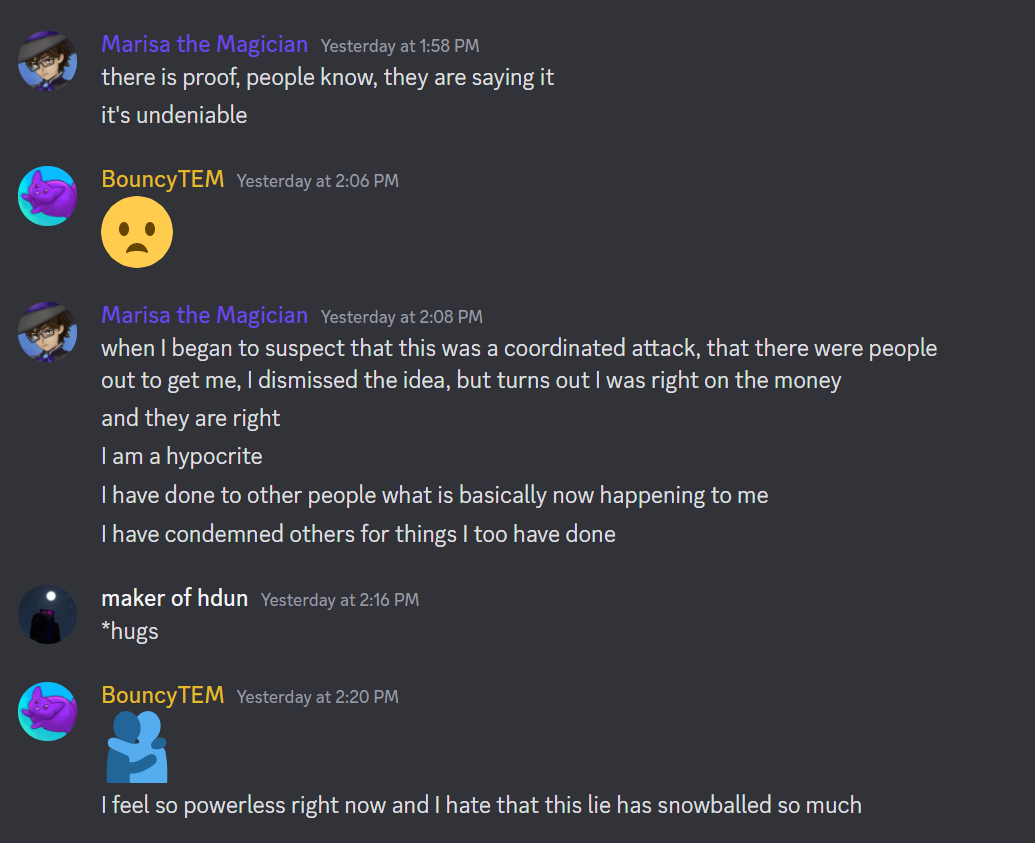Click the "I am a hypocrite" message
1035x843 pixels.
(x=181, y=456)
